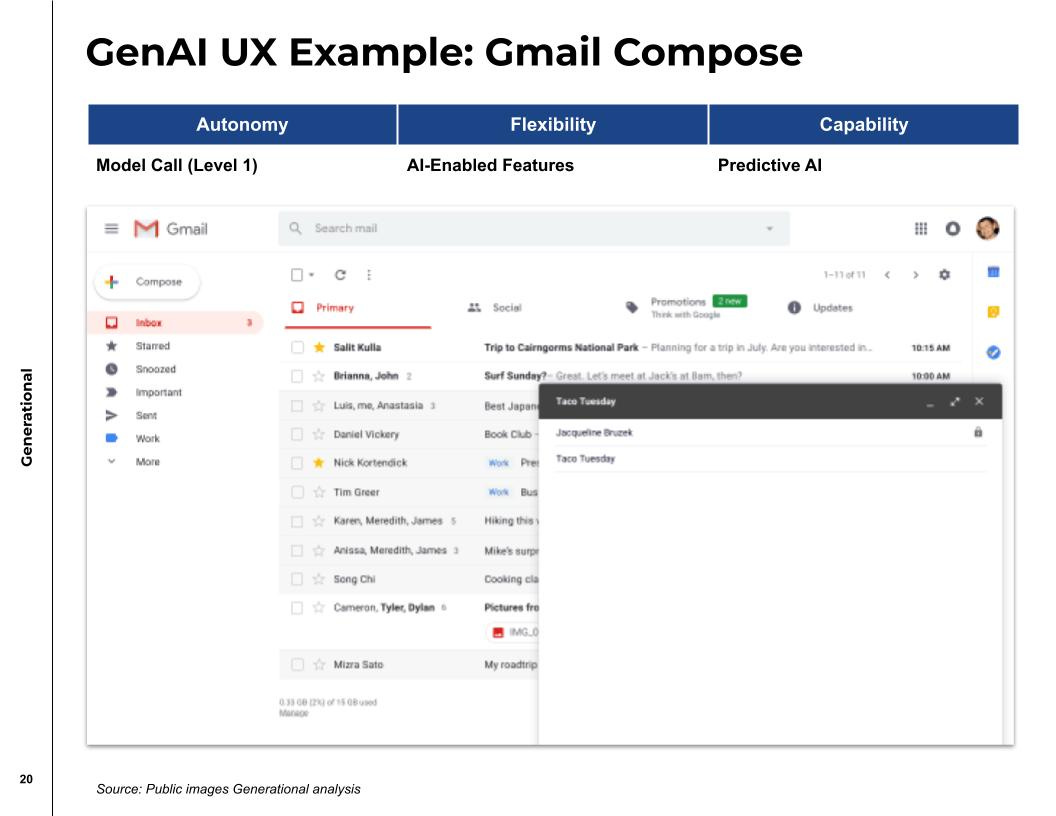Screen dimensions: 1056x816
Task: Toggle the star on Nick Kortendick email
Action: (319, 463)
